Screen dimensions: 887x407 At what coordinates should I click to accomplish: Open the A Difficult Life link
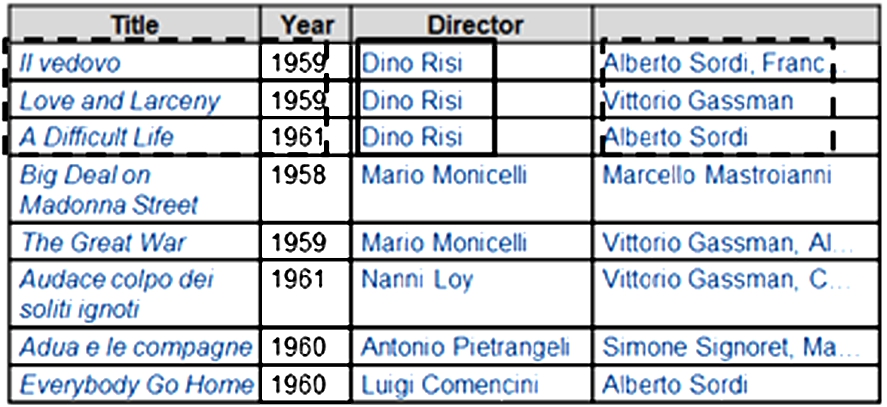[97, 138]
